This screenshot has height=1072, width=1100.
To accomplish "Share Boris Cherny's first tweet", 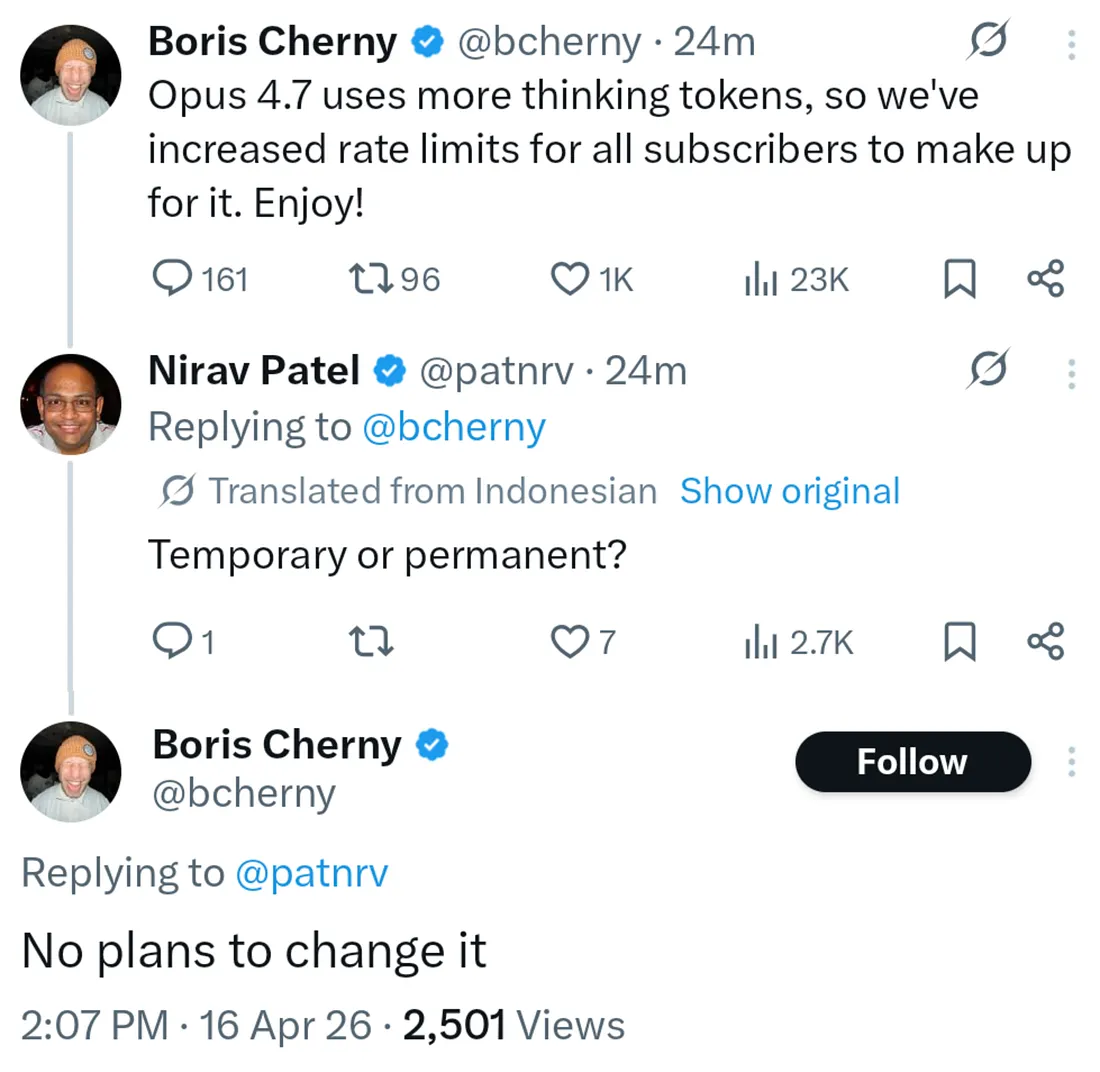I will [x=1046, y=279].
